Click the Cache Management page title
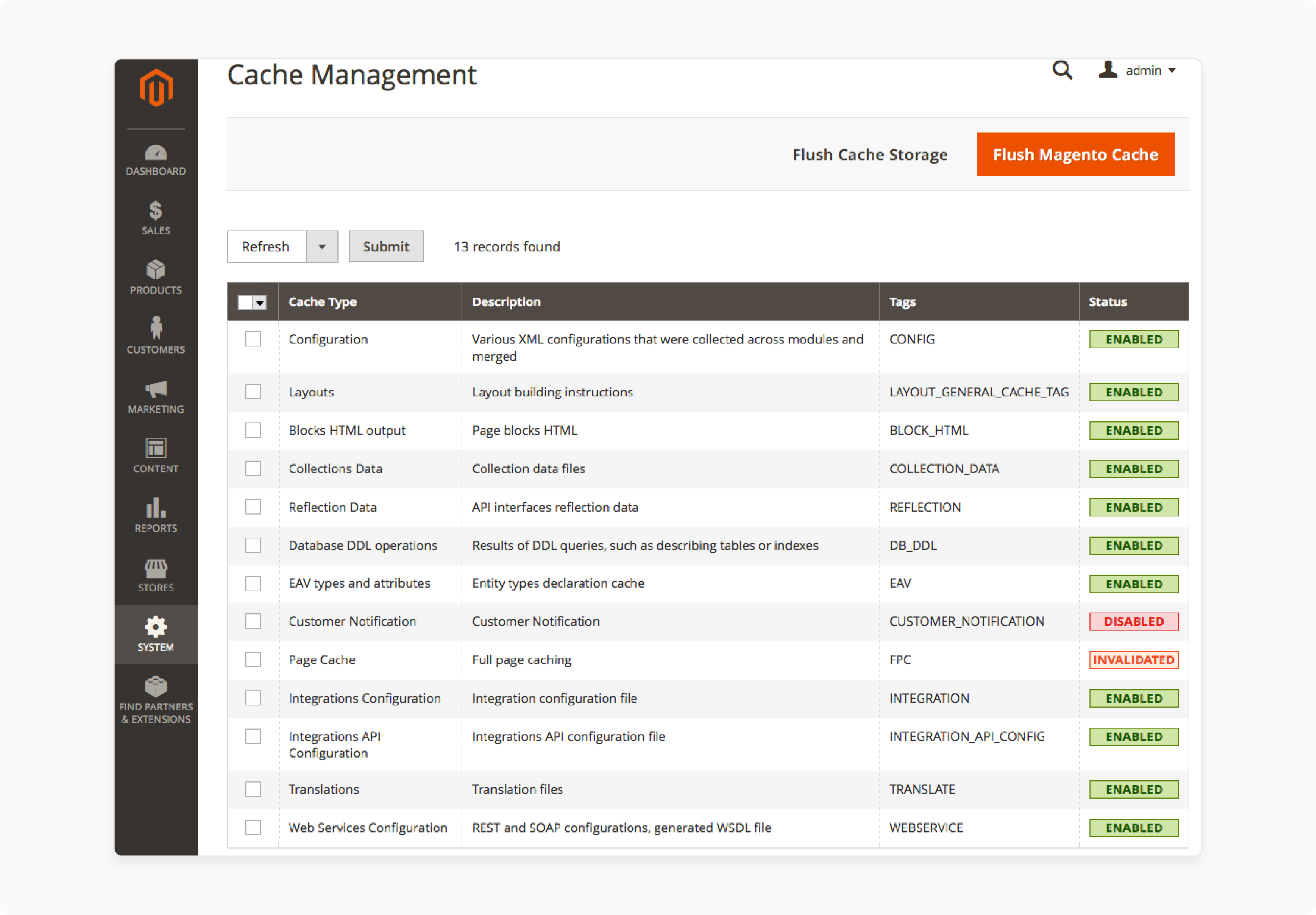Image resolution: width=1316 pixels, height=915 pixels. pyautogui.click(x=352, y=75)
